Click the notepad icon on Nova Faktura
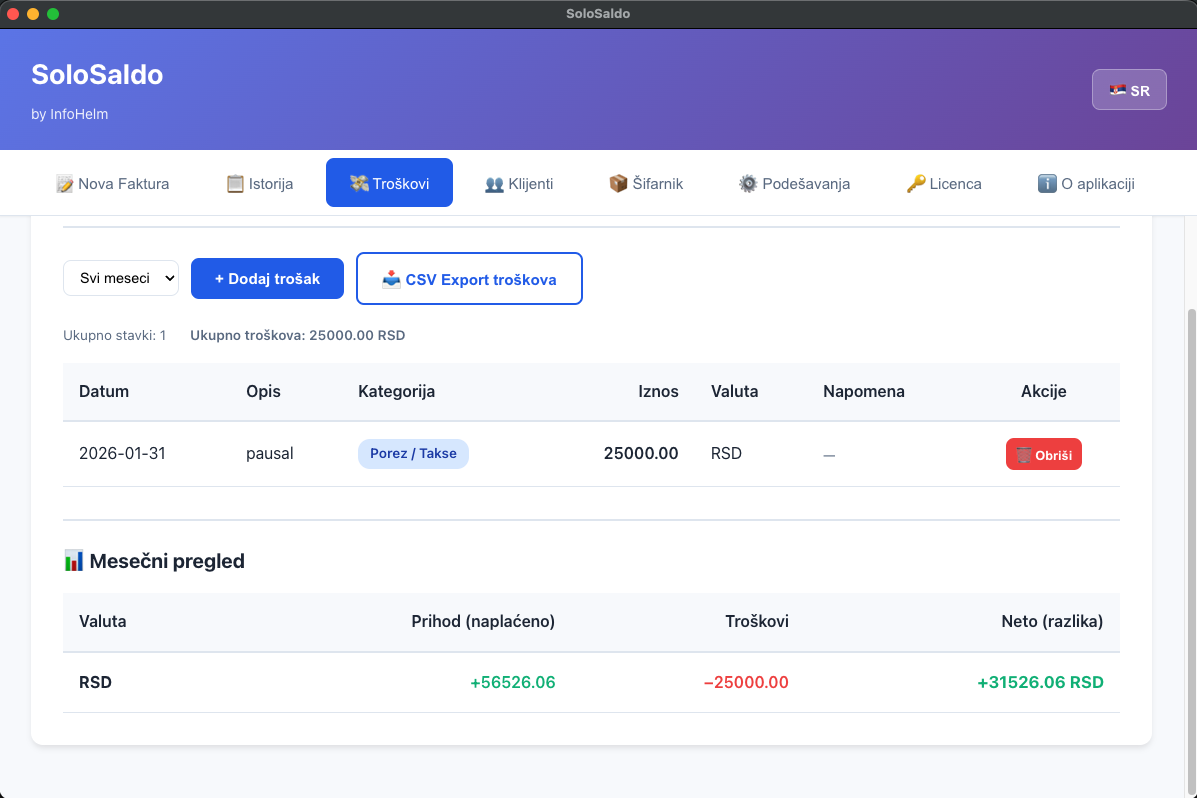The width and height of the screenshot is (1197, 798). click(65, 184)
